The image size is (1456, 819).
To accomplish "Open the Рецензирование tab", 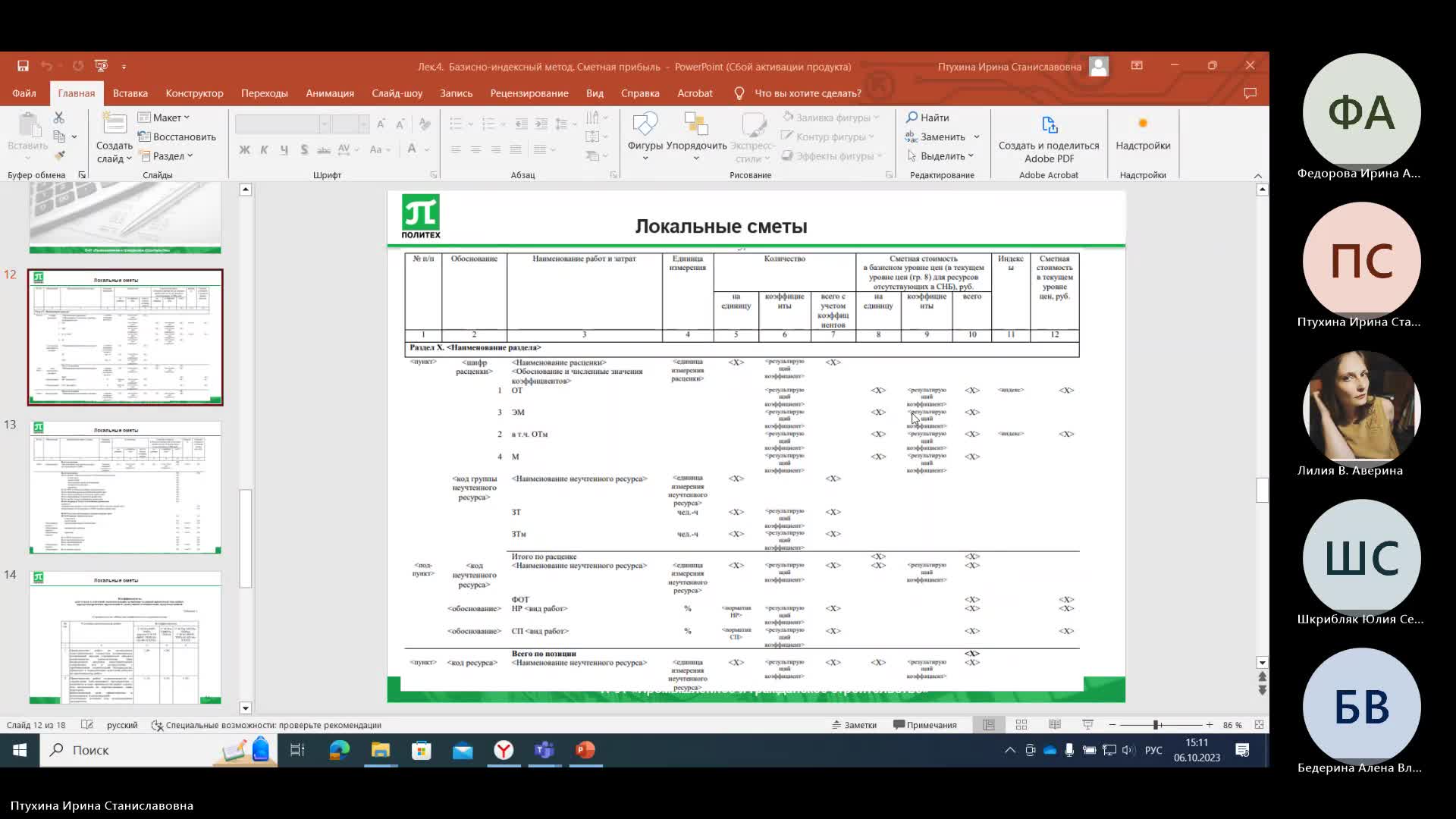I will tap(529, 93).
